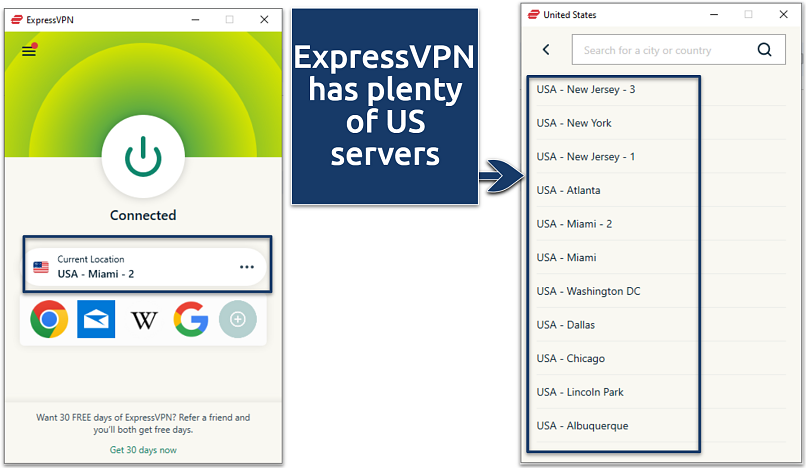Open the Wikipedia shortcut
This screenshot has height=468, width=806.
(144, 320)
